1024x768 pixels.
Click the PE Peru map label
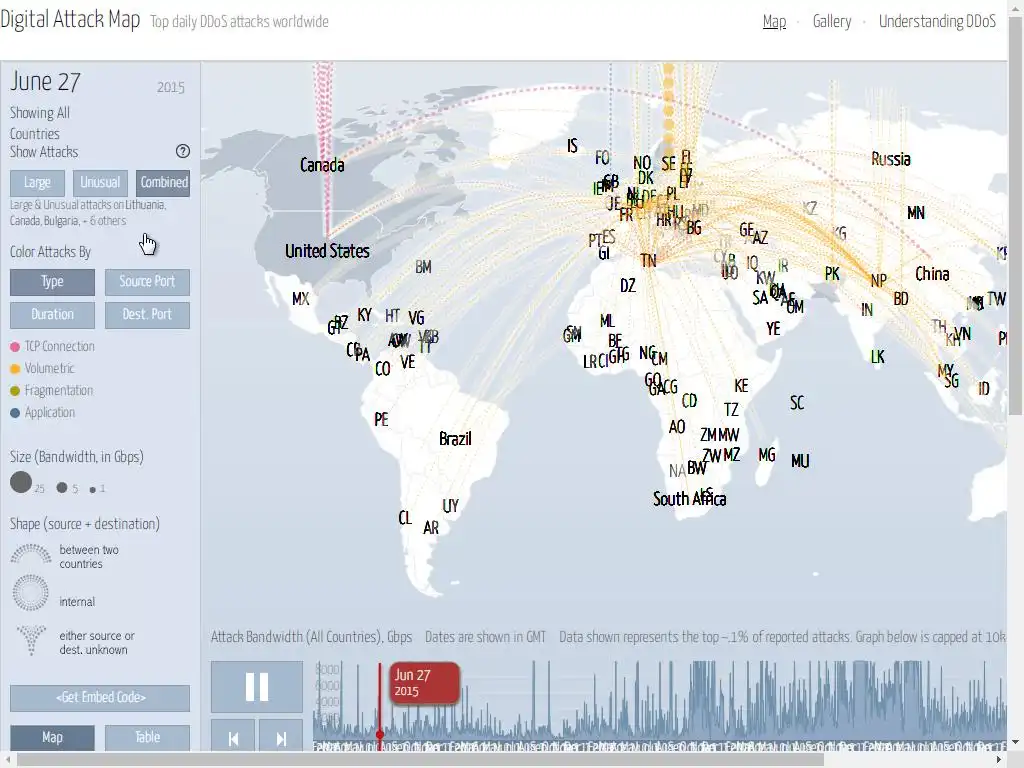coord(381,419)
